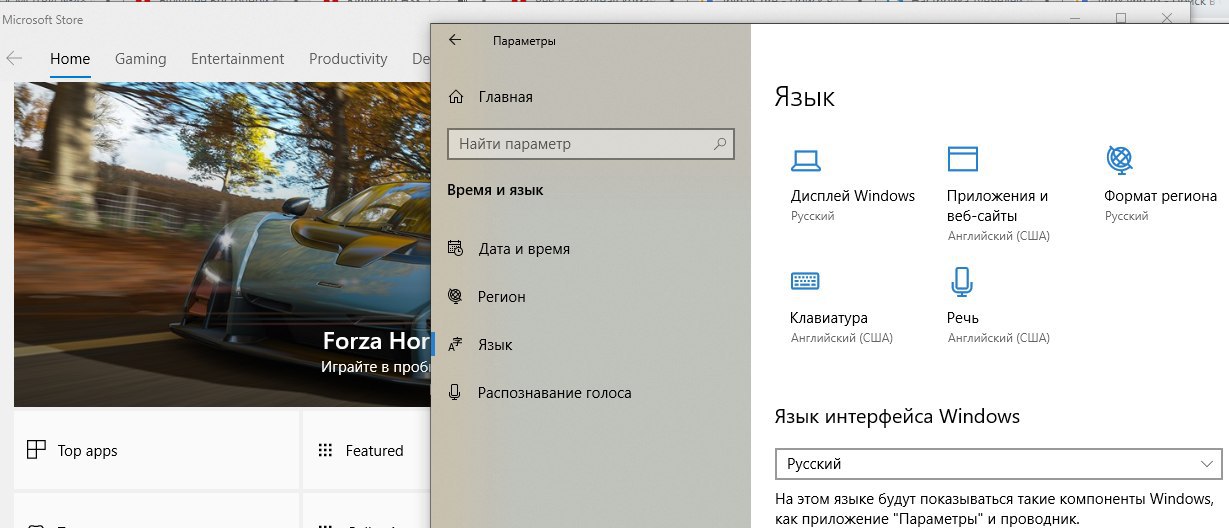Click back arrow in Microsoft Store
Screen dimensions: 1229x528
click(x=14, y=59)
